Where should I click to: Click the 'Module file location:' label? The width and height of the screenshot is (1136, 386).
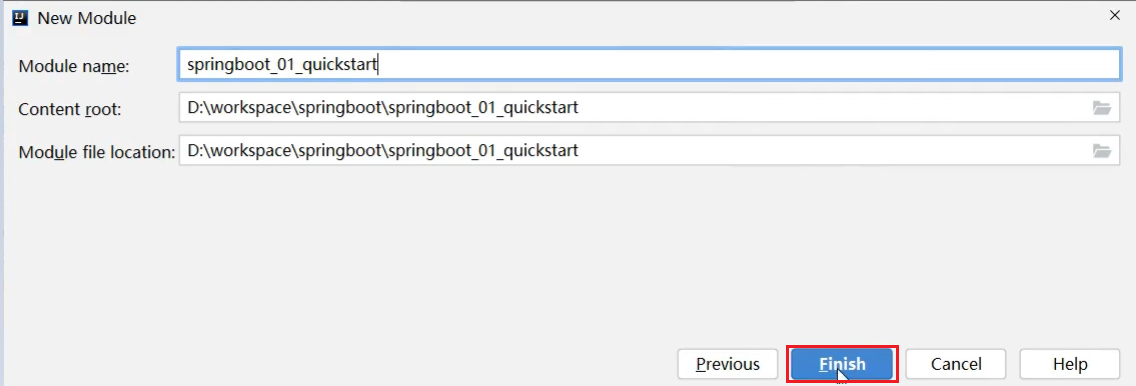pos(97,152)
